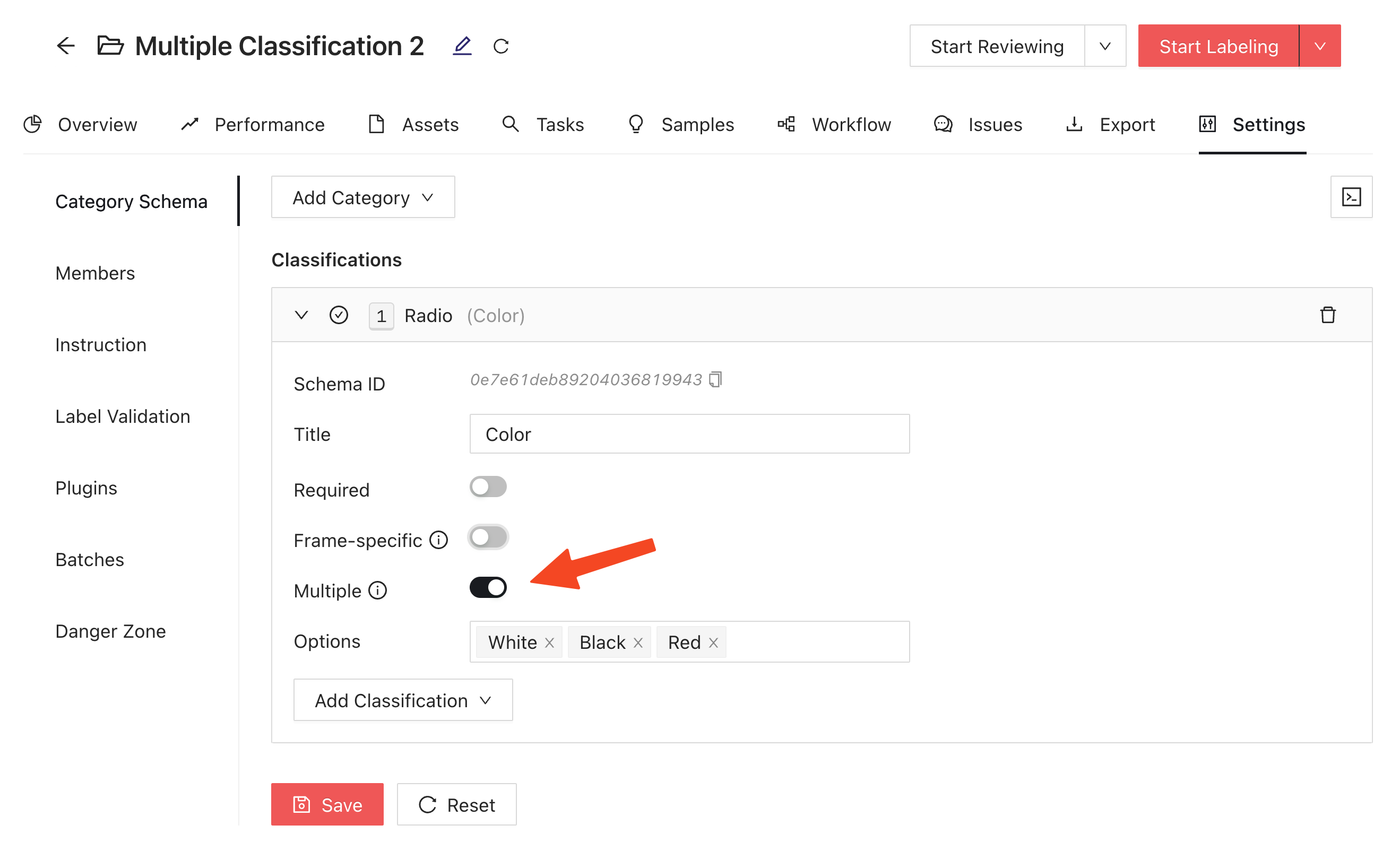This screenshot has width=1400, height=851.
Task: Delete the Radio (Color) classification
Action: tap(1328, 315)
